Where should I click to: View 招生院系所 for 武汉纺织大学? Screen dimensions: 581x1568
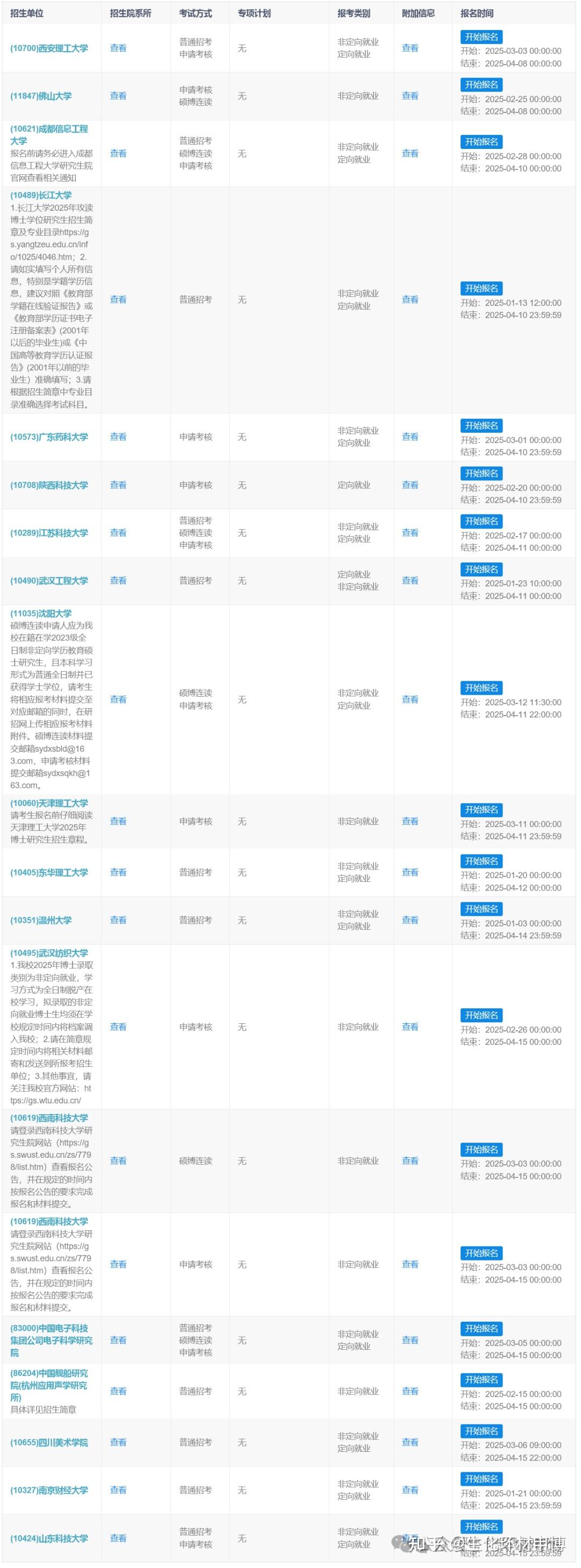[118, 1027]
